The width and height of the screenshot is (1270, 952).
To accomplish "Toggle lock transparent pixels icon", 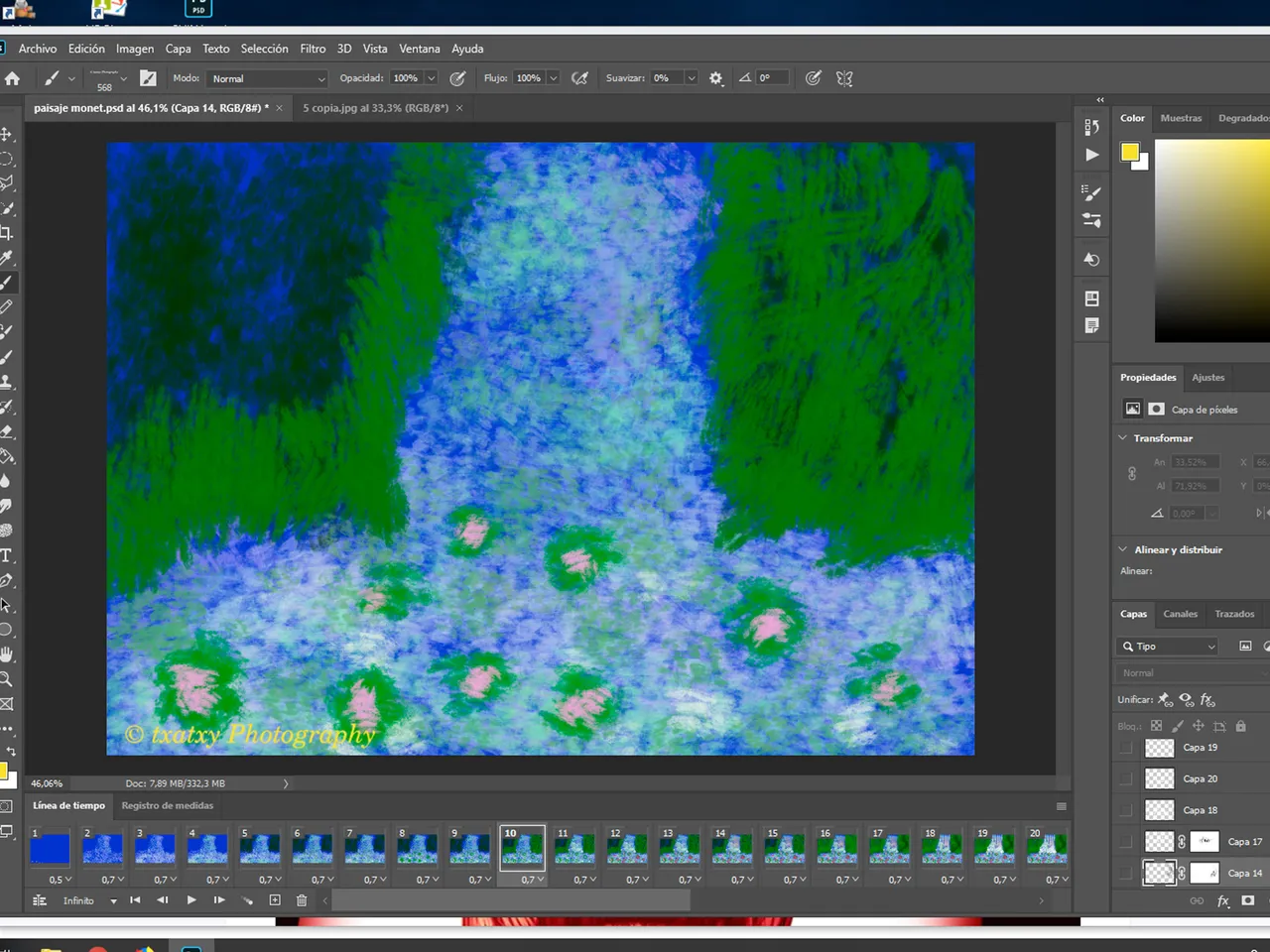I will coord(1156,726).
